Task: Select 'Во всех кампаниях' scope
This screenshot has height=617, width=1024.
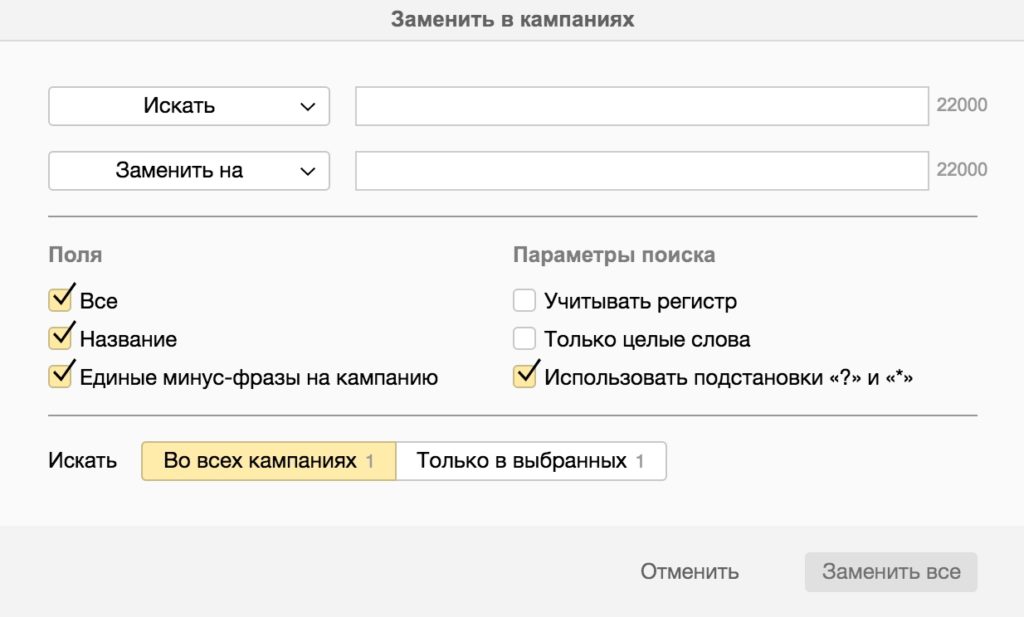Action: [268, 461]
